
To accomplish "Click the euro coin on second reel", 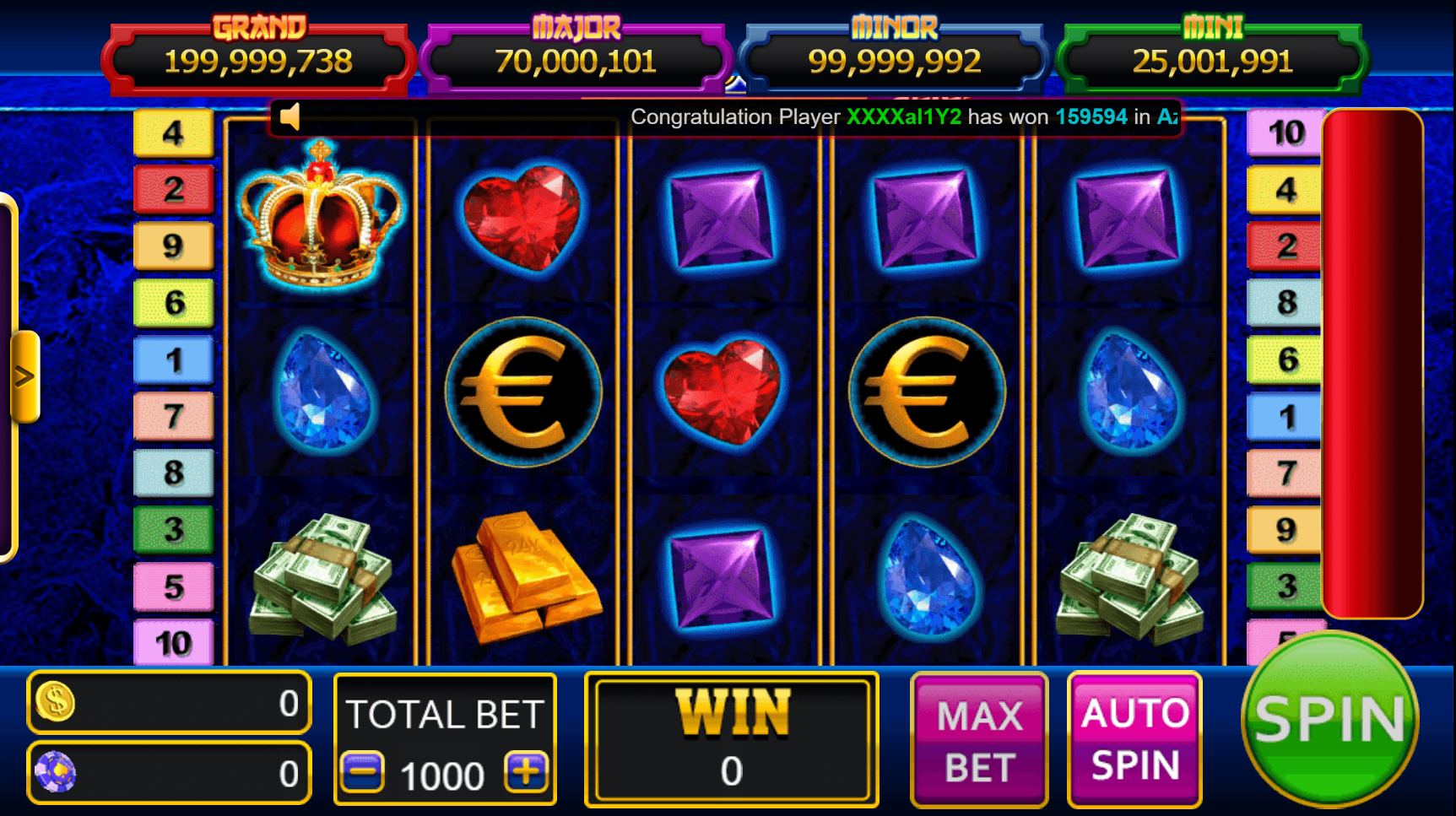I will [523, 391].
